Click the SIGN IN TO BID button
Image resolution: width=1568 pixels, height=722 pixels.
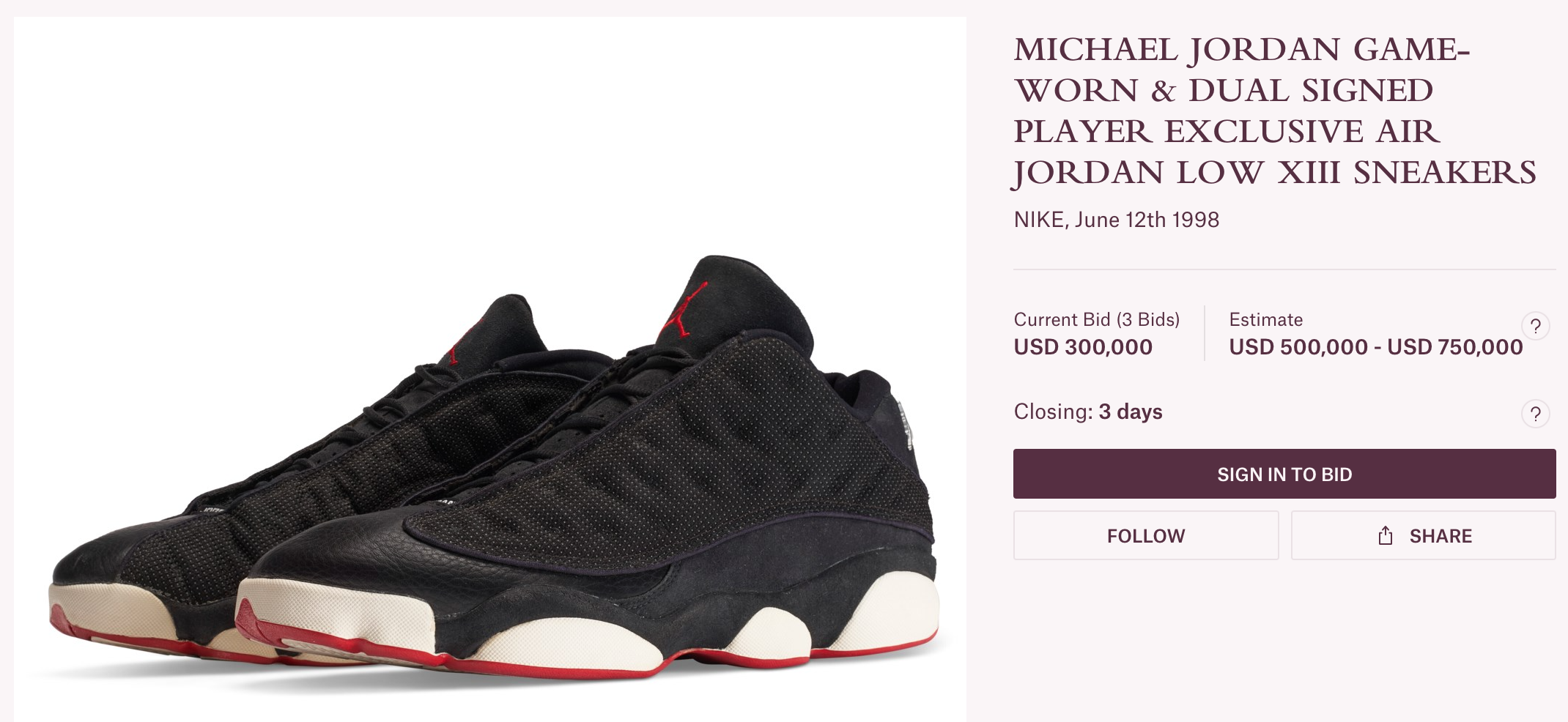[1284, 474]
